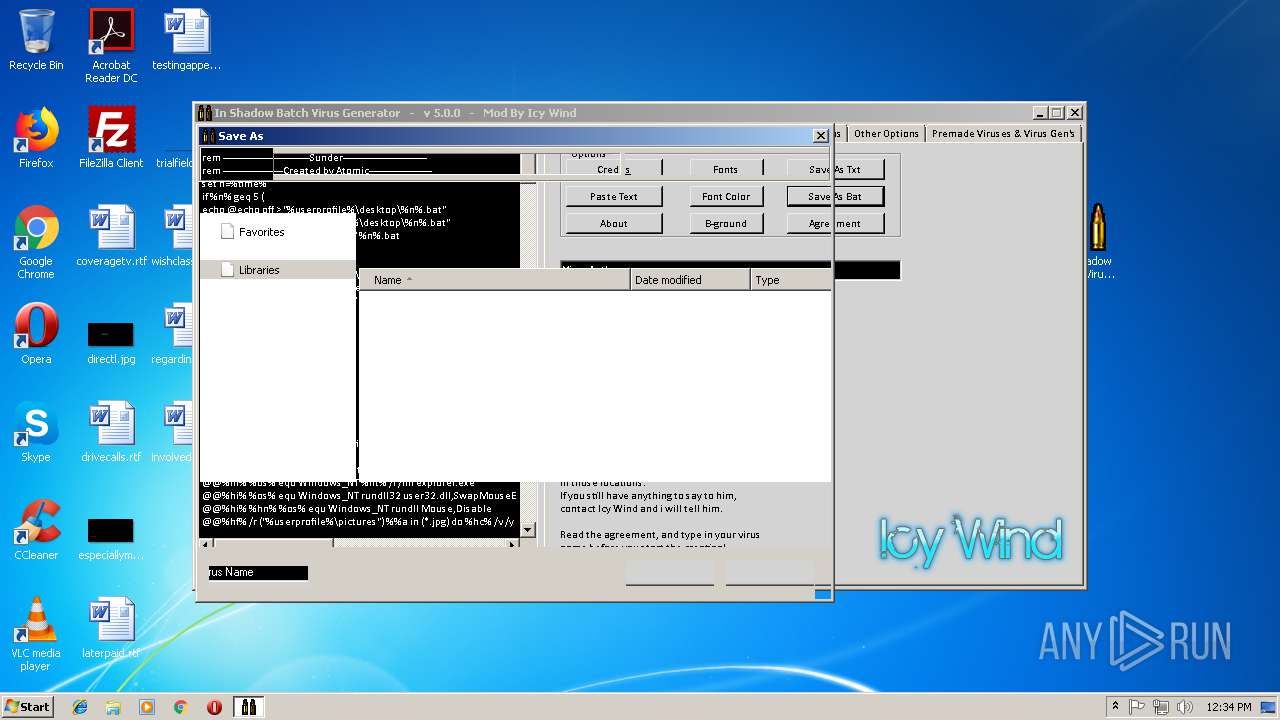The image size is (1280, 720).
Task: Click the Save As Txt button
Action: (x=835, y=169)
